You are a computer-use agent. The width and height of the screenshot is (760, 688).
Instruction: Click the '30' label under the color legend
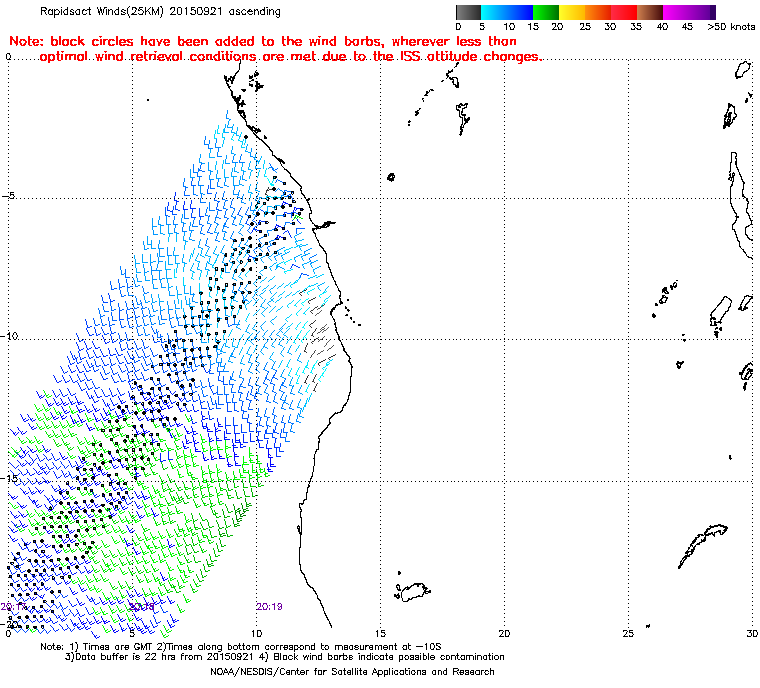click(610, 27)
